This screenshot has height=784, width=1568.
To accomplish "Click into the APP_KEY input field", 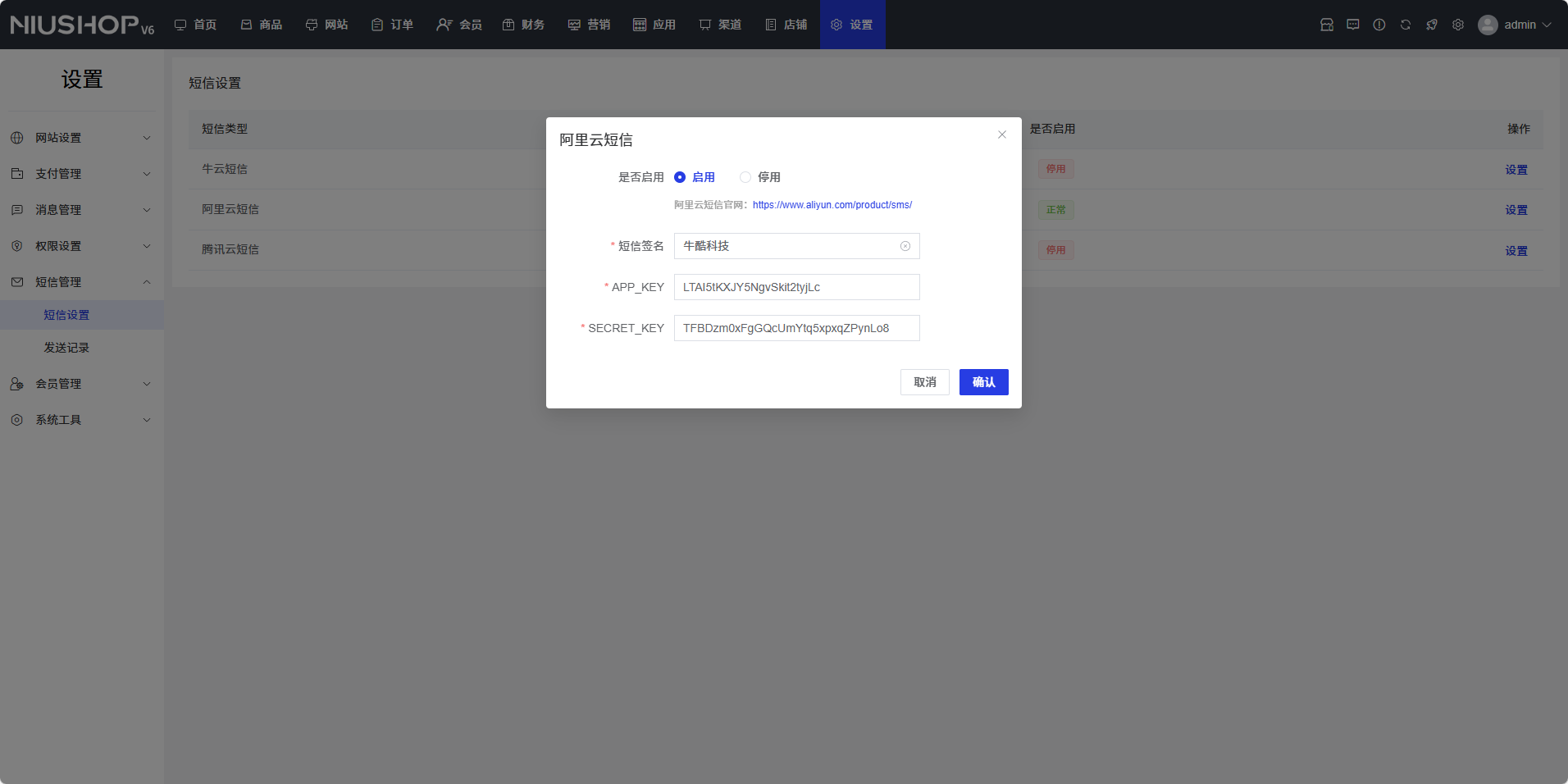I will click(x=796, y=287).
